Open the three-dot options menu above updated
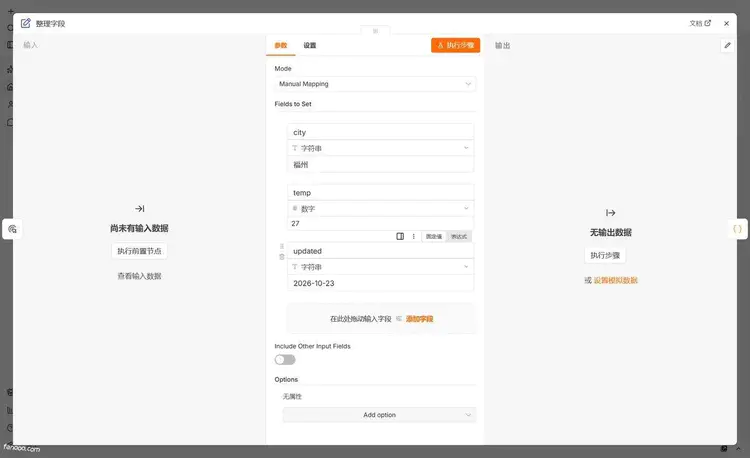This screenshot has width=750, height=458. click(414, 236)
